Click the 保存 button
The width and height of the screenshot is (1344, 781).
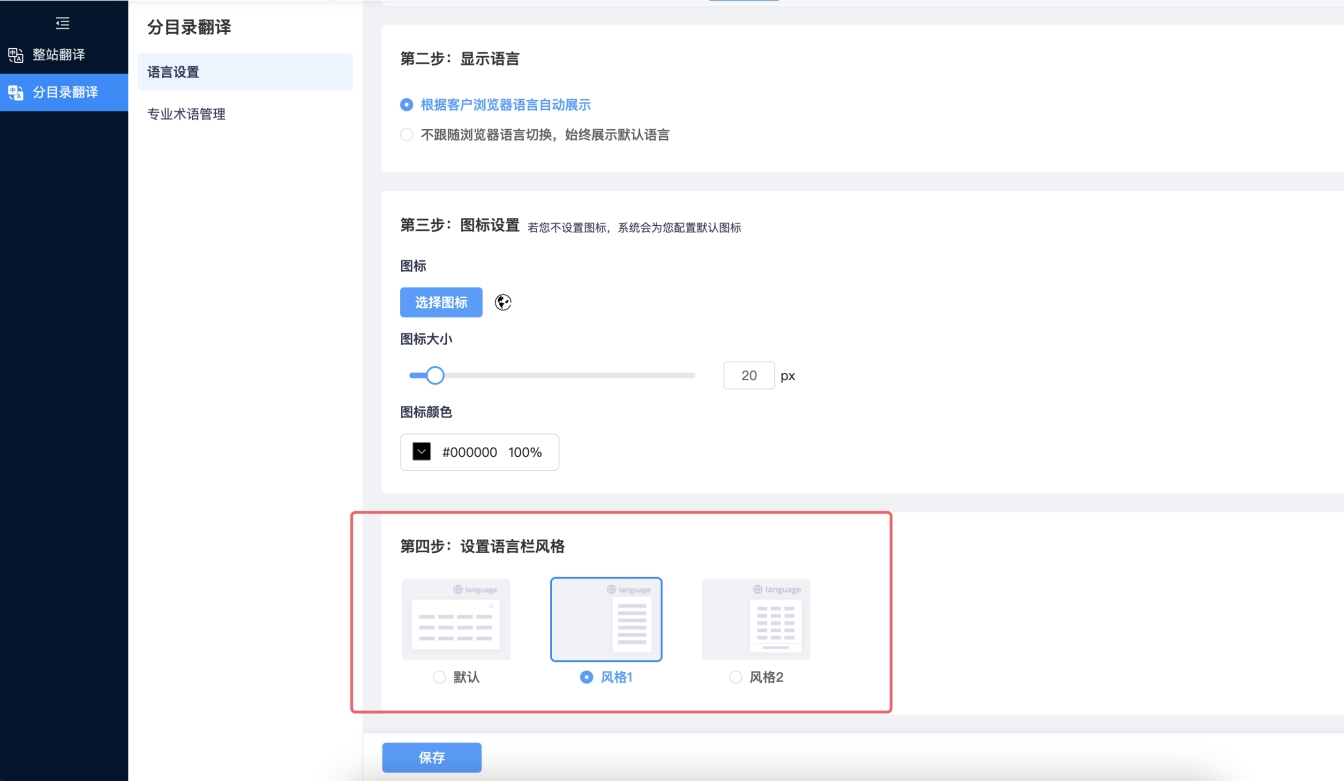(x=431, y=758)
